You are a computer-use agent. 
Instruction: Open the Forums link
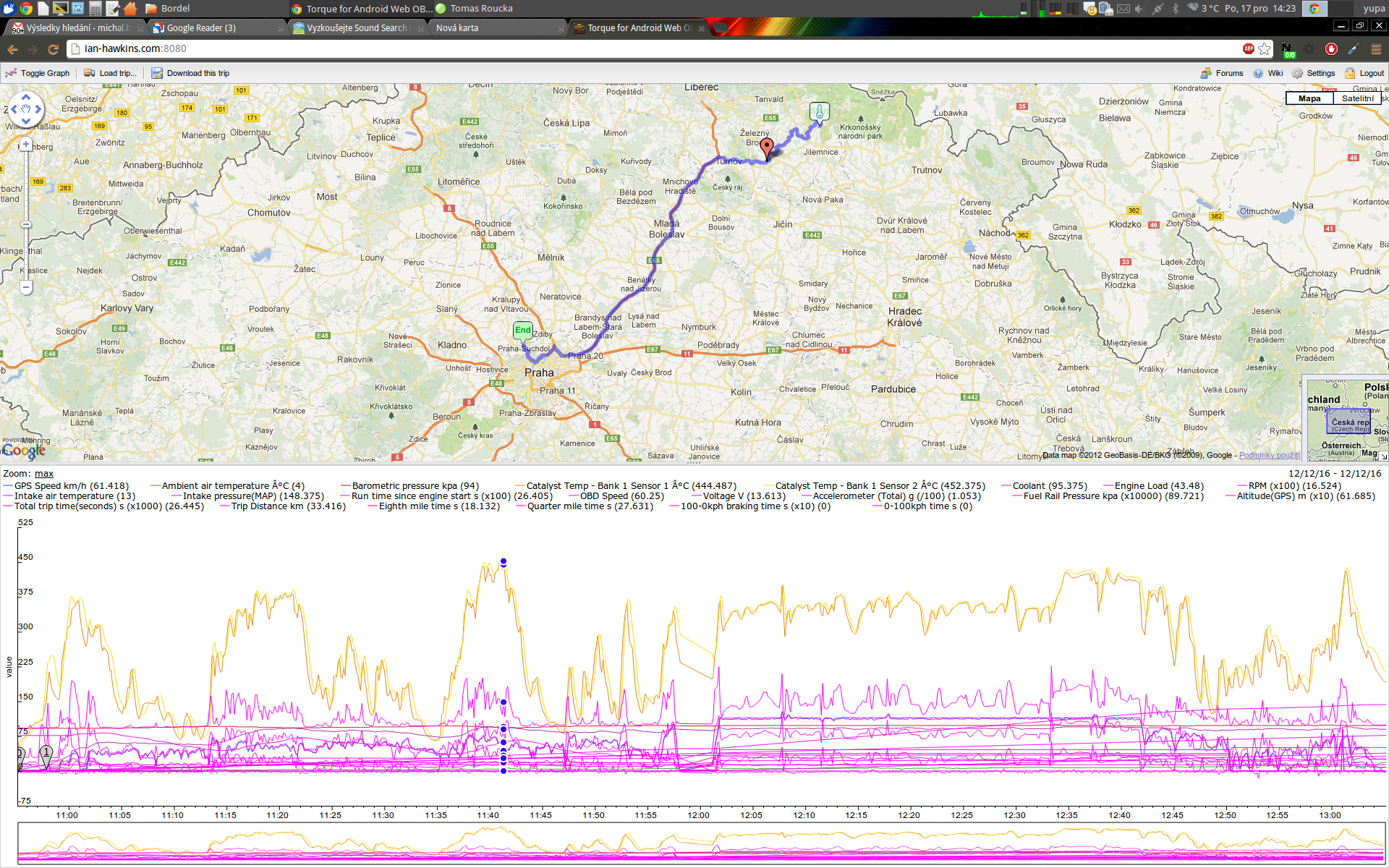click(1222, 73)
